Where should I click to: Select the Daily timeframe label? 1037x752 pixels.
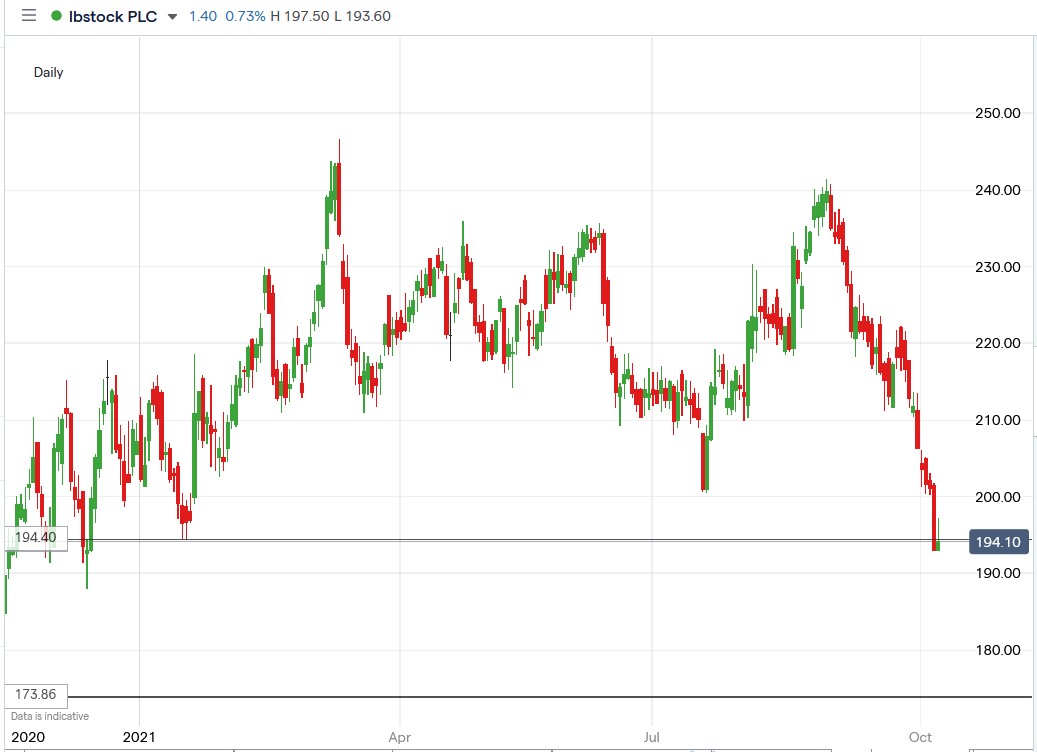(x=48, y=73)
